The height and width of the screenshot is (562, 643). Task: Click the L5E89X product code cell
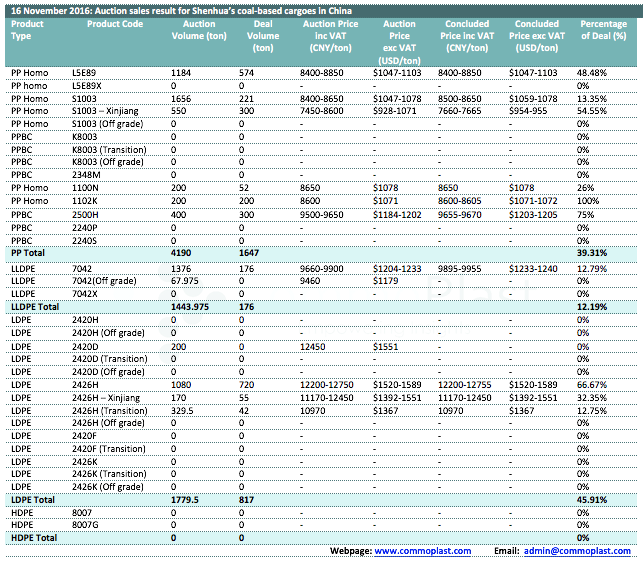[x=88, y=87]
